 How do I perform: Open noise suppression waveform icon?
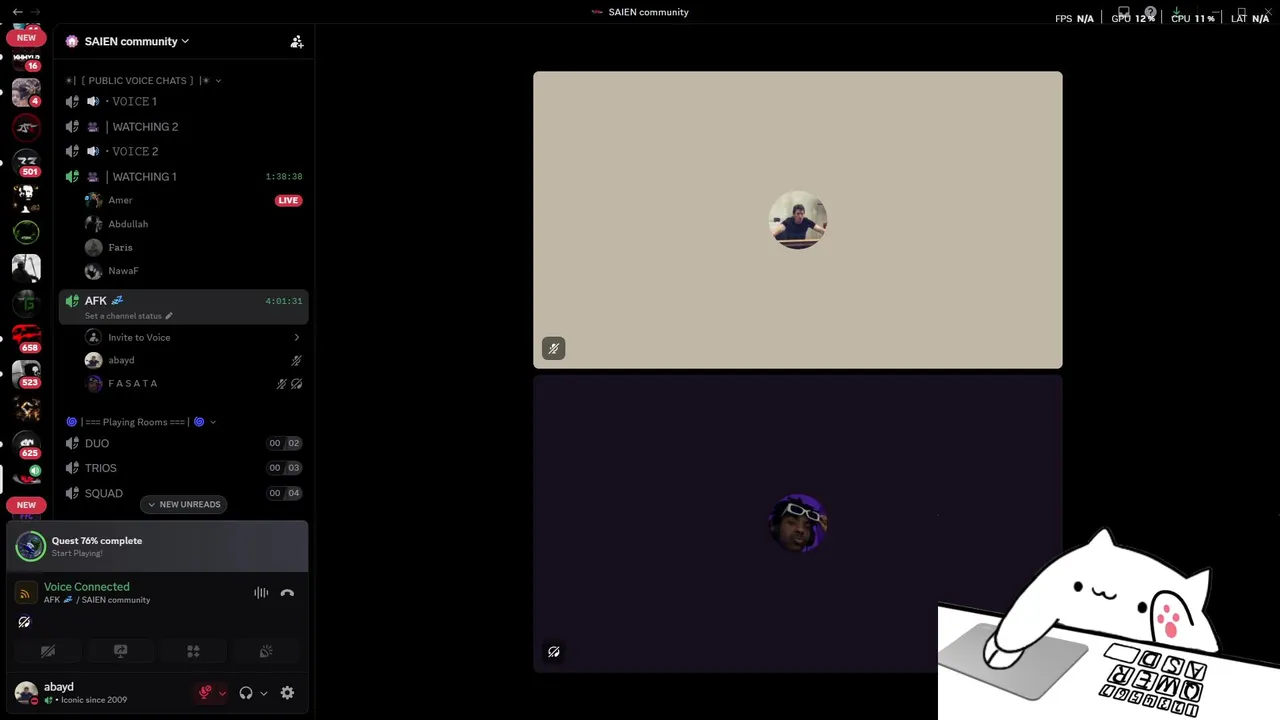(261, 593)
